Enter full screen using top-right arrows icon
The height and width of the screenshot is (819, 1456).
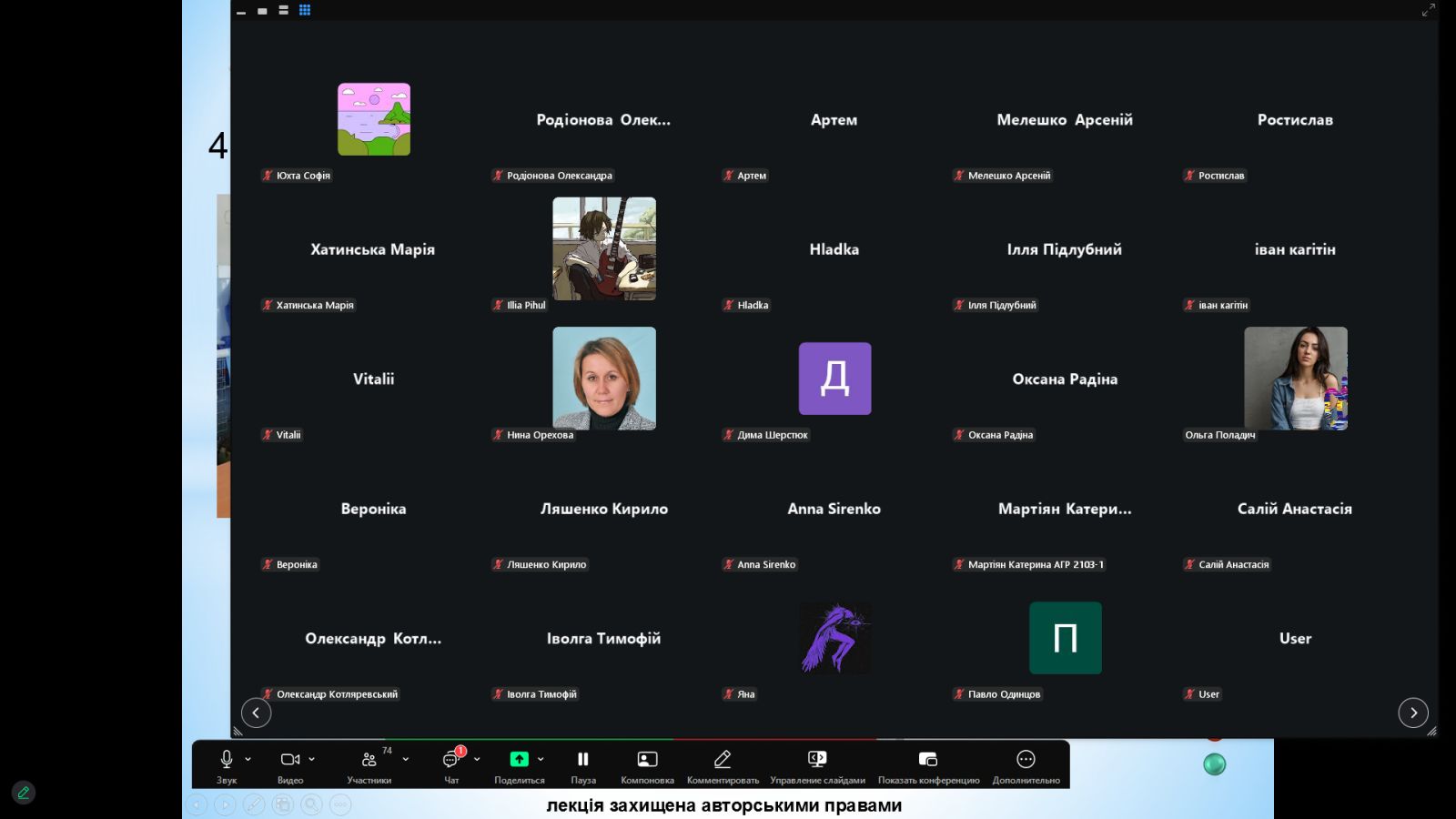[x=1428, y=10]
